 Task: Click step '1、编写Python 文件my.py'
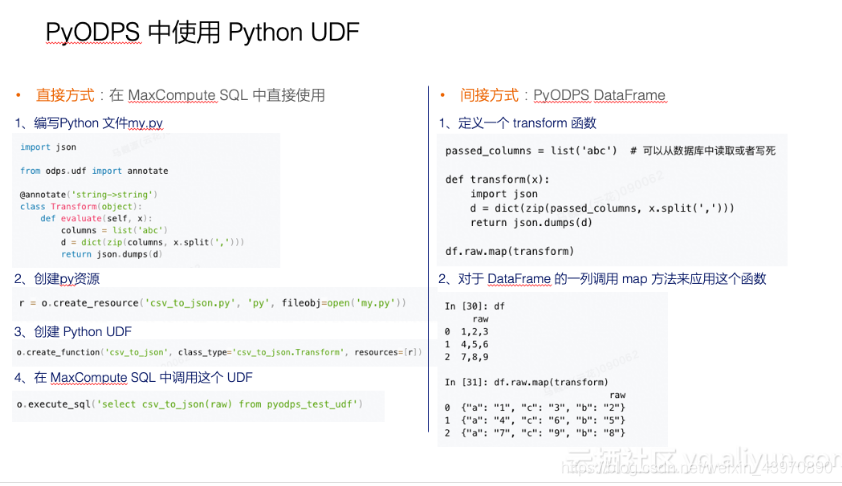(x=89, y=123)
